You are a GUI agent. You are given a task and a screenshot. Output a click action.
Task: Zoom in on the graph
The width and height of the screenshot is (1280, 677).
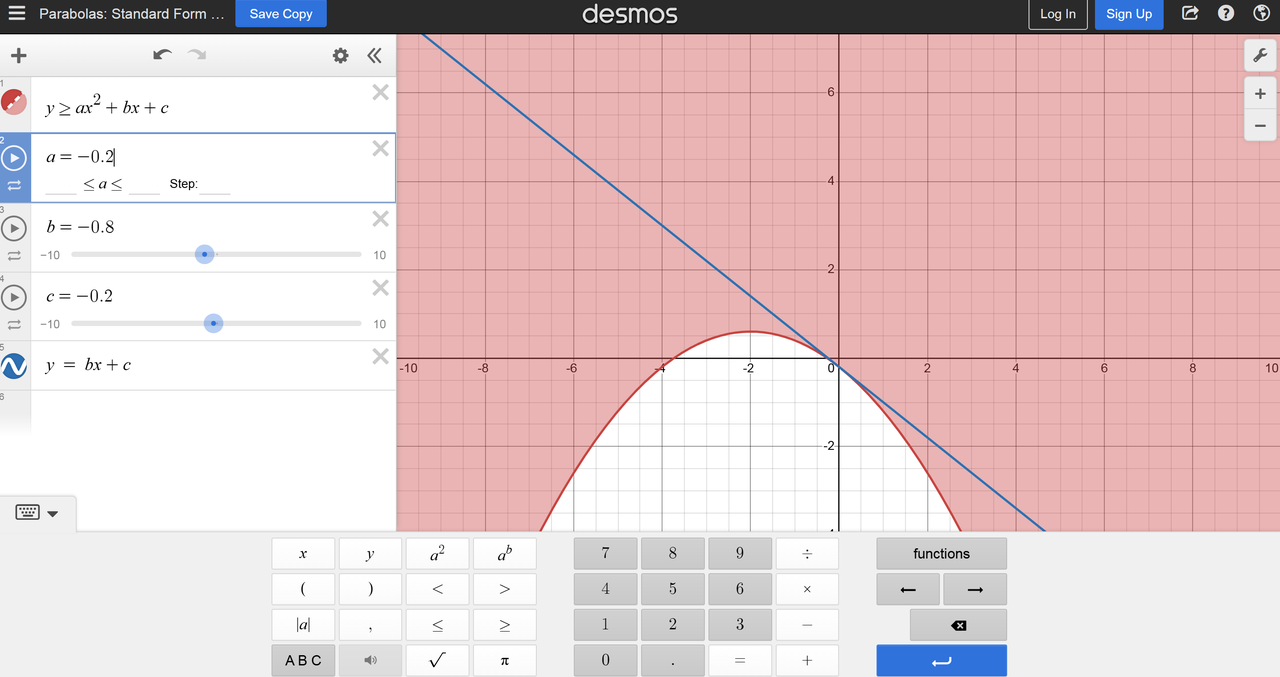click(x=1259, y=93)
